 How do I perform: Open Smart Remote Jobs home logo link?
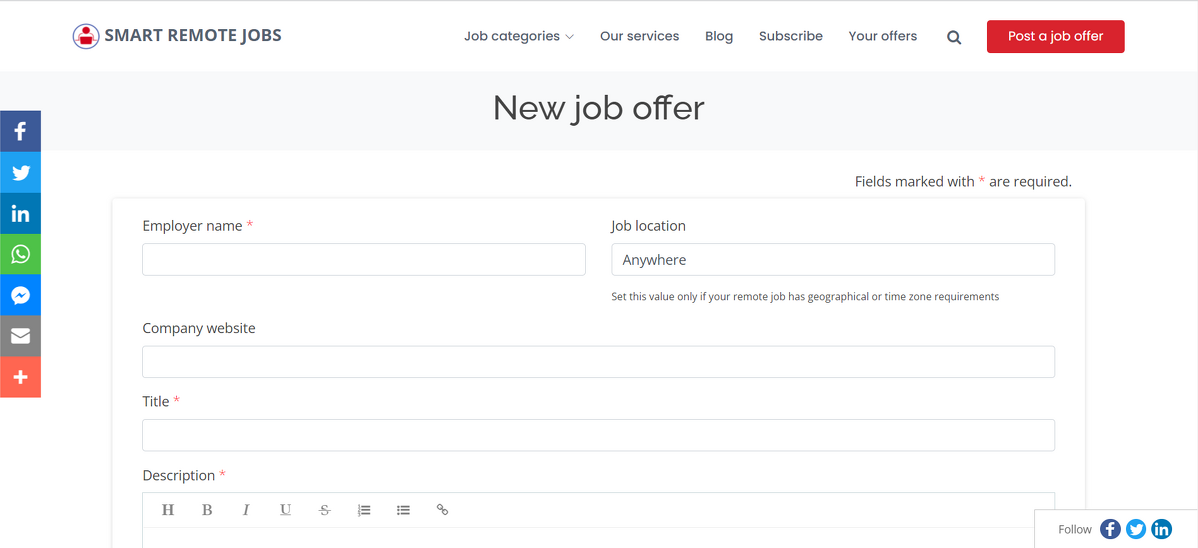coord(177,36)
